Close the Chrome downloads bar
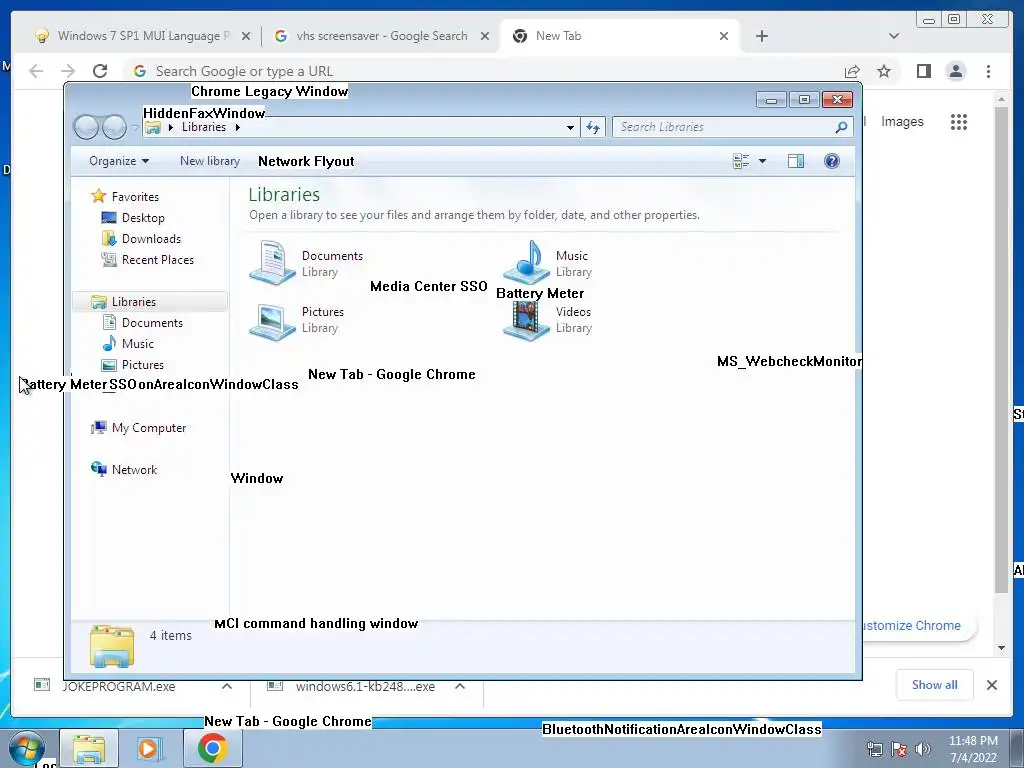Image resolution: width=1024 pixels, height=768 pixels. [x=991, y=685]
